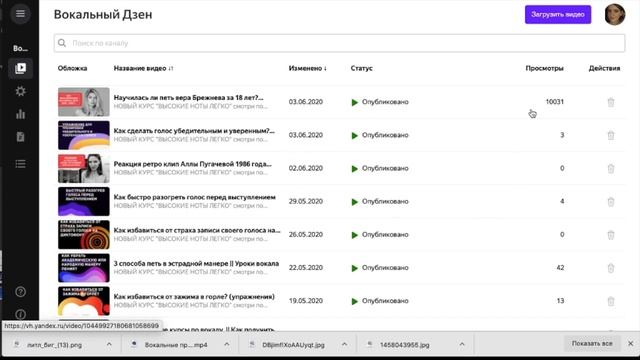Open 'Реакция ретро клип Аллы Пугачевой' title

click(192, 164)
